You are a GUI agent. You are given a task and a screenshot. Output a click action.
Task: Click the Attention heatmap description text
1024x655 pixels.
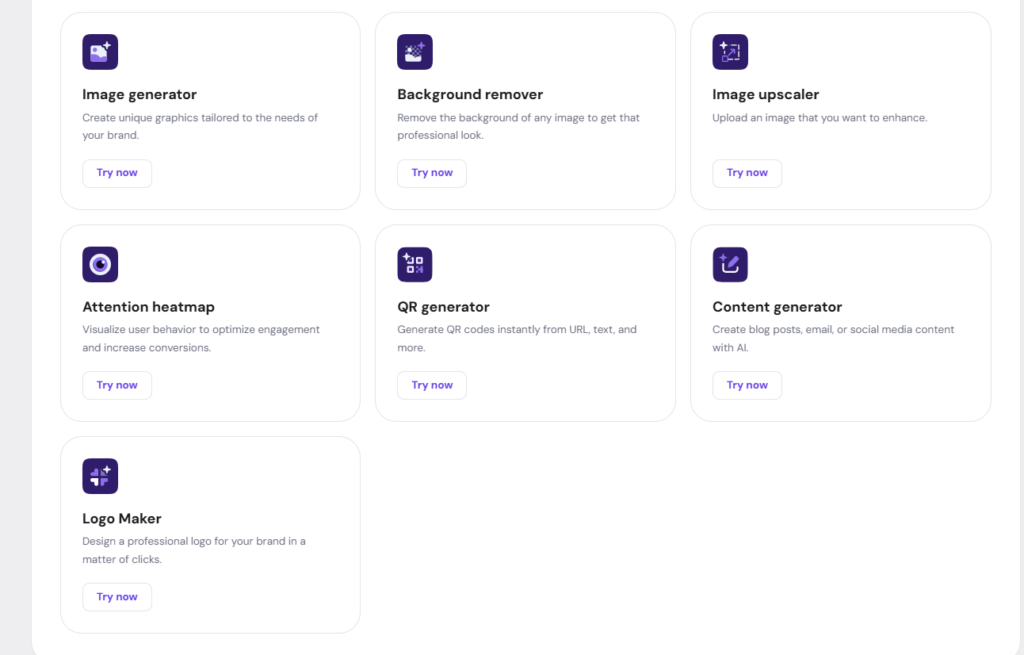coord(200,338)
